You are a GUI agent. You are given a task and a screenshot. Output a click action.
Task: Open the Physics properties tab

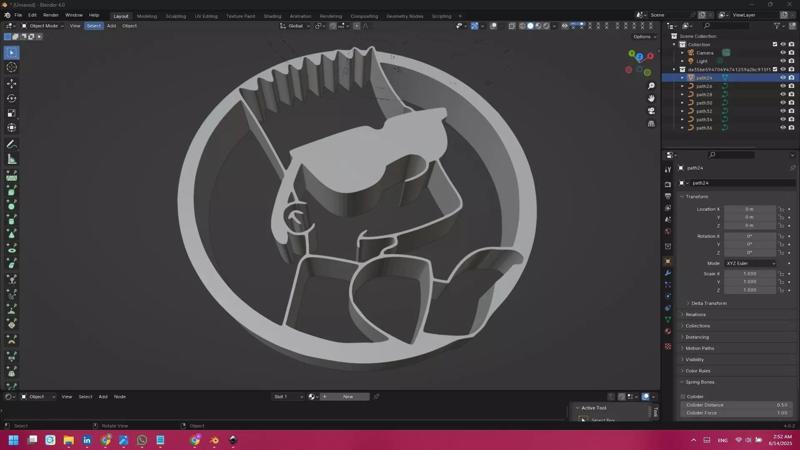click(x=668, y=296)
